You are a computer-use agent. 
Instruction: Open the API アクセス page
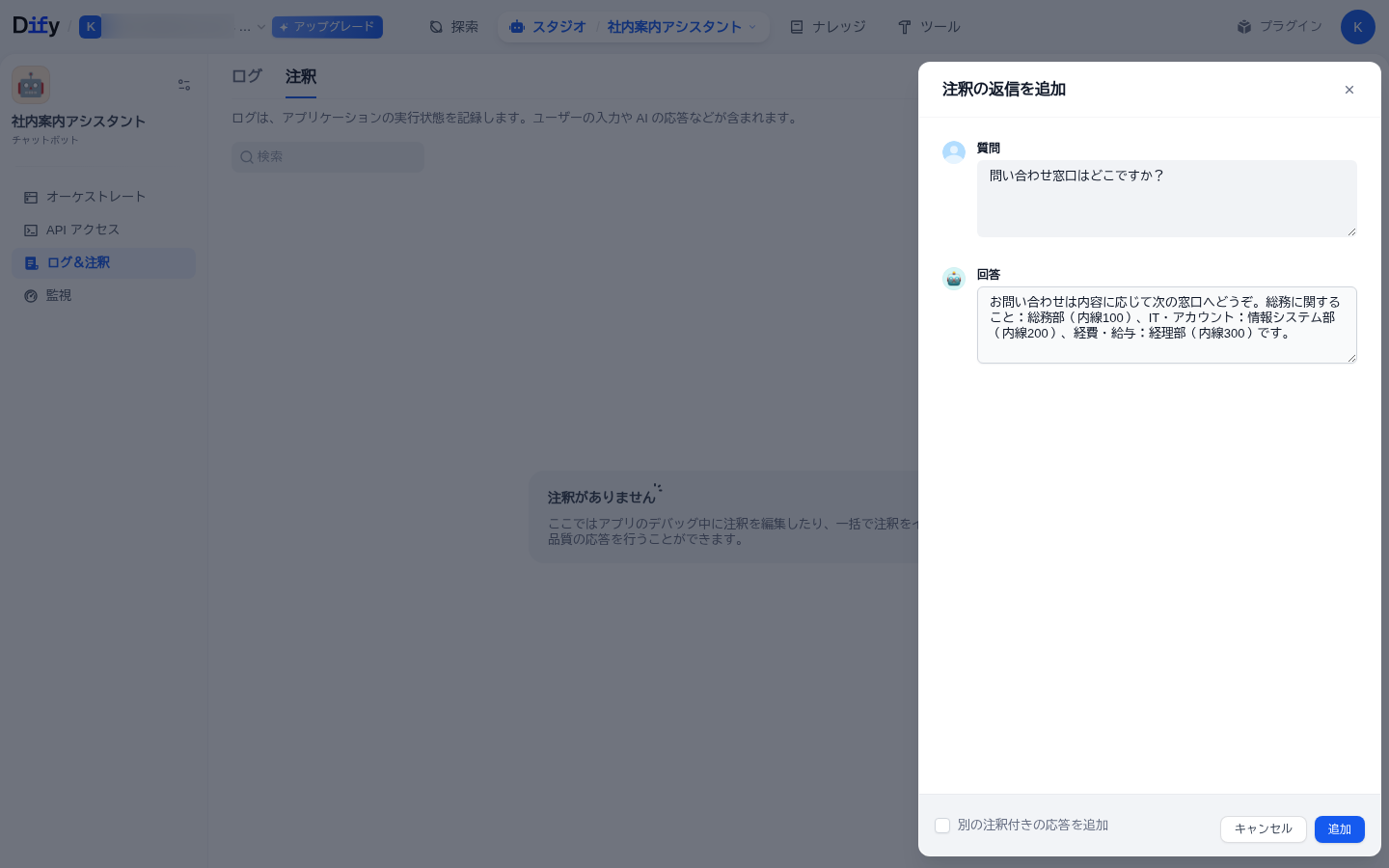coord(104,230)
